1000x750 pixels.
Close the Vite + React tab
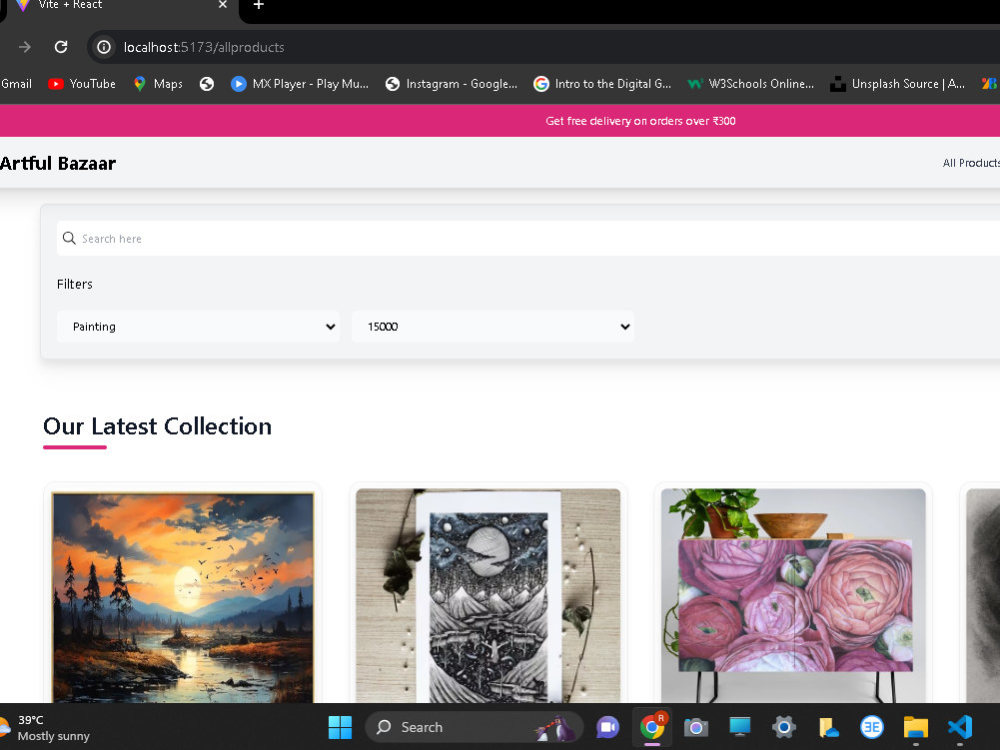point(223,5)
